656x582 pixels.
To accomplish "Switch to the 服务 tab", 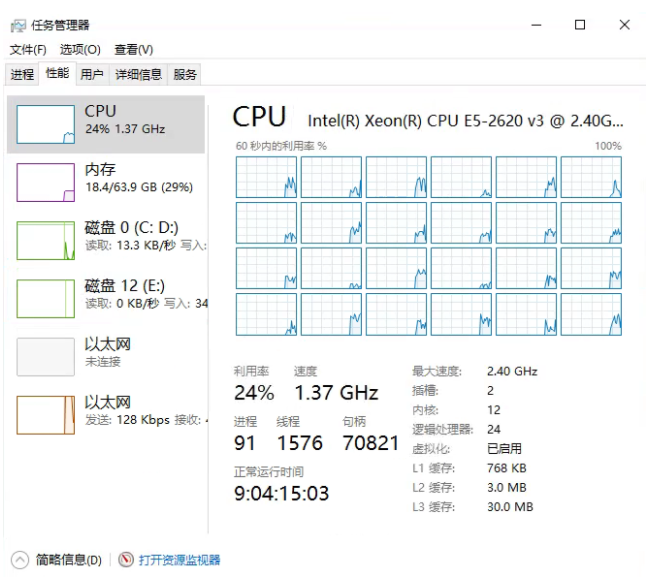I will coord(185,74).
